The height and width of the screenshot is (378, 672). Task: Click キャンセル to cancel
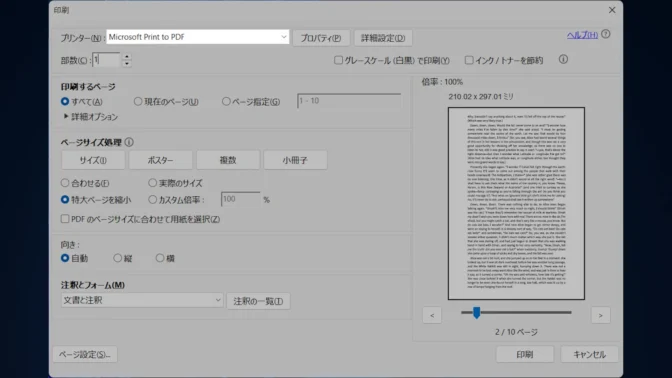tap(589, 354)
